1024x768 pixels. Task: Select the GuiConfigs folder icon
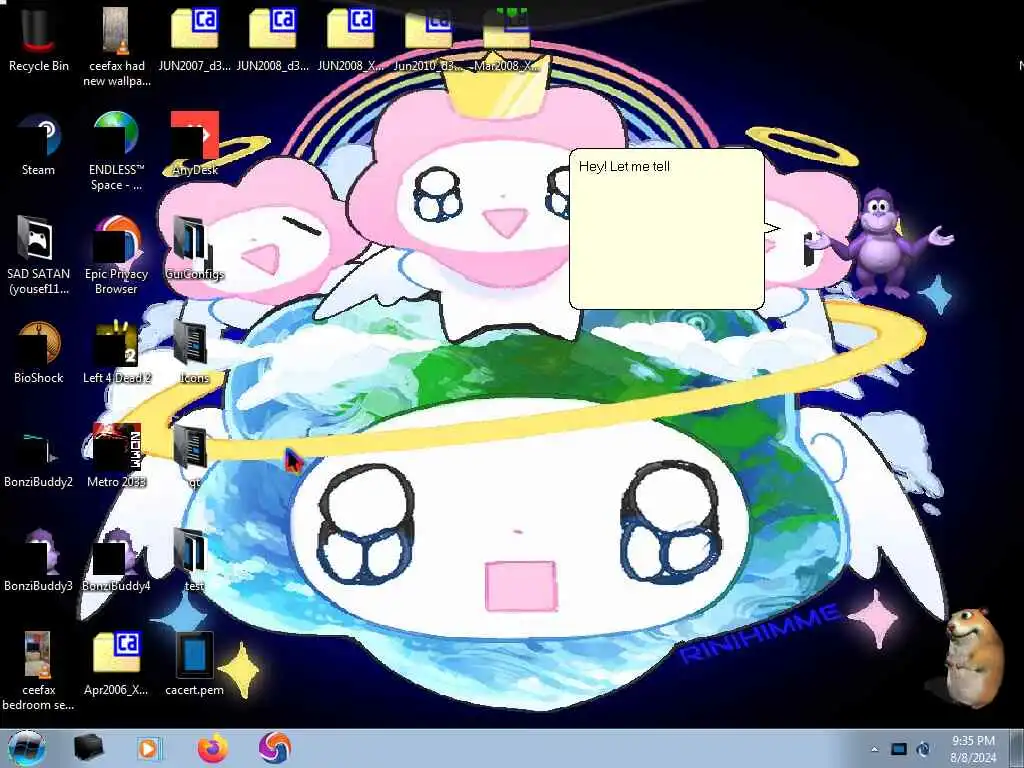click(195, 248)
